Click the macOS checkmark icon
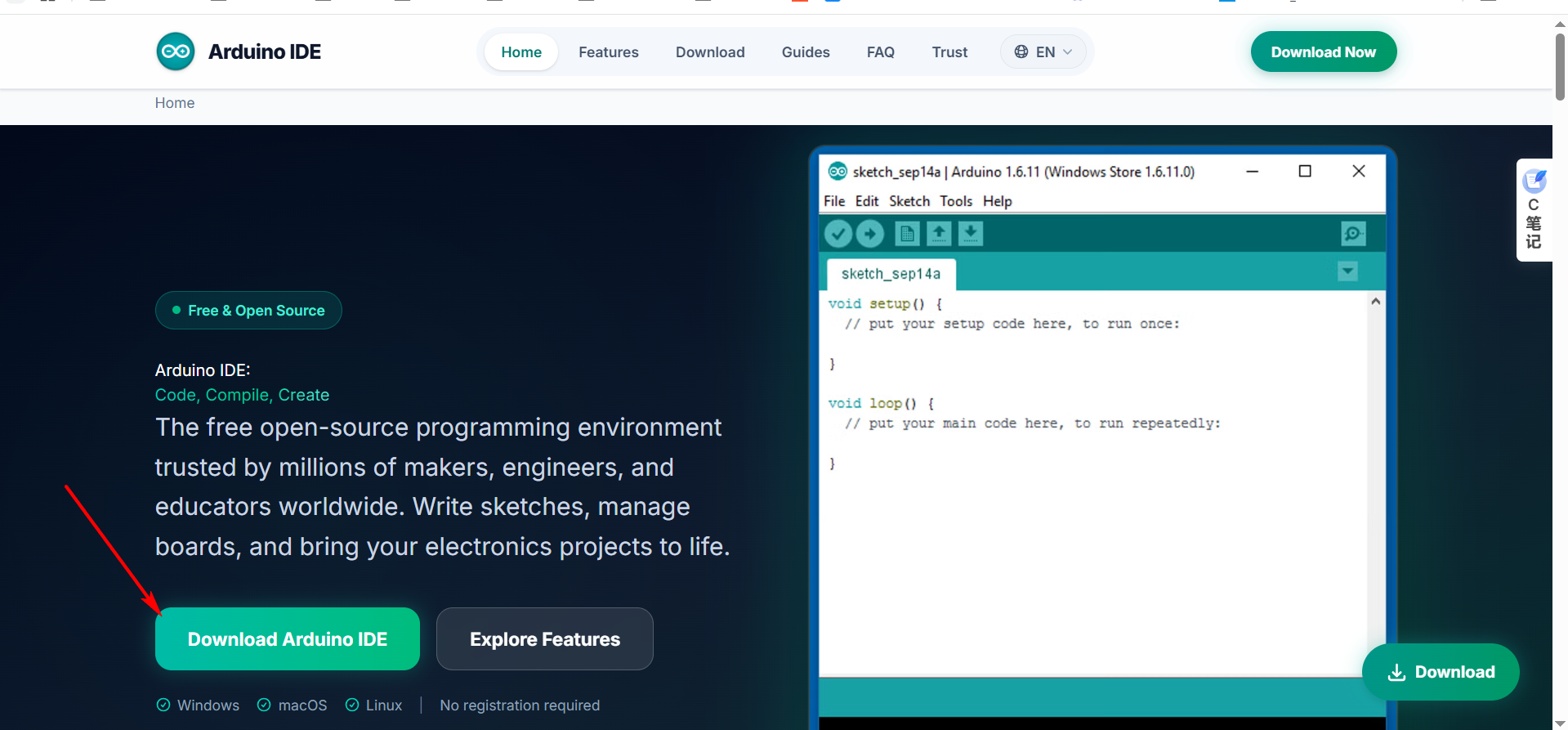The height and width of the screenshot is (730, 1568). click(x=264, y=705)
